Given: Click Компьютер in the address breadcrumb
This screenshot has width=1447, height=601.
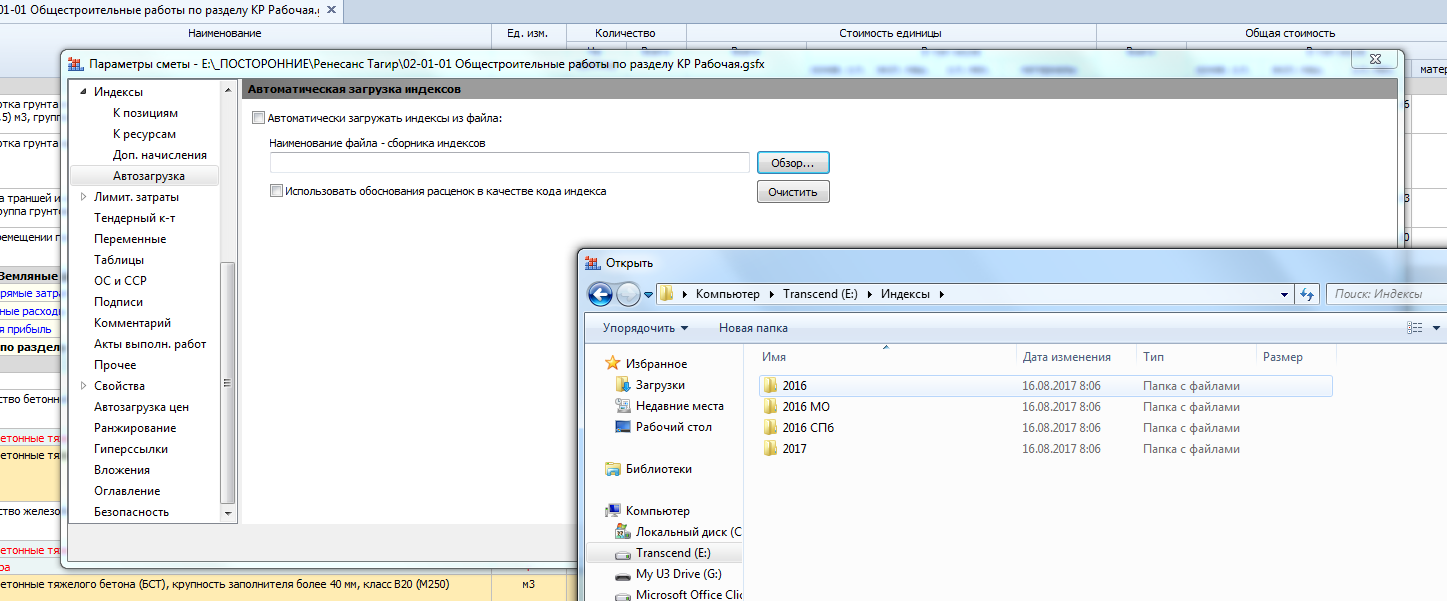Looking at the screenshot, I should tap(728, 294).
